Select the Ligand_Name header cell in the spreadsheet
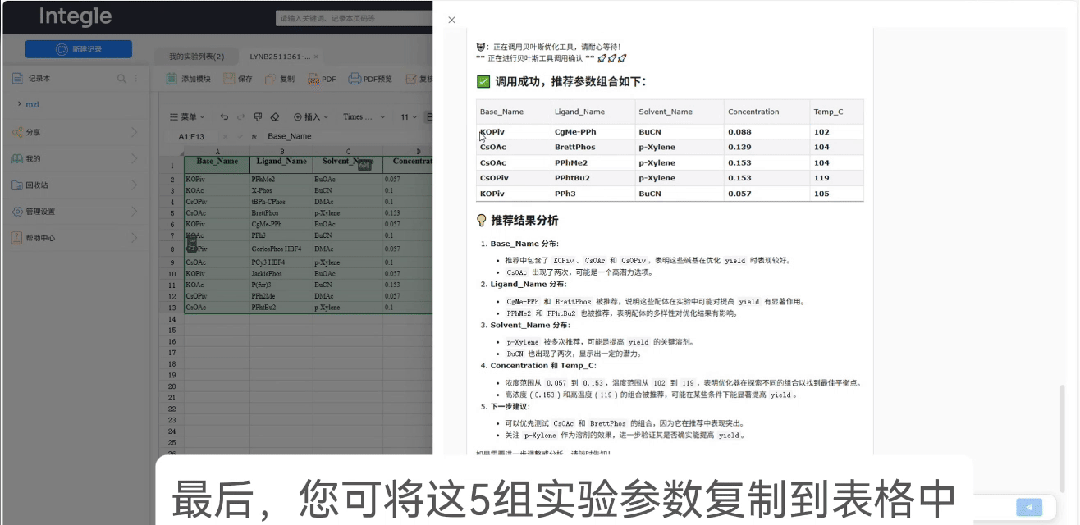 coord(281,163)
